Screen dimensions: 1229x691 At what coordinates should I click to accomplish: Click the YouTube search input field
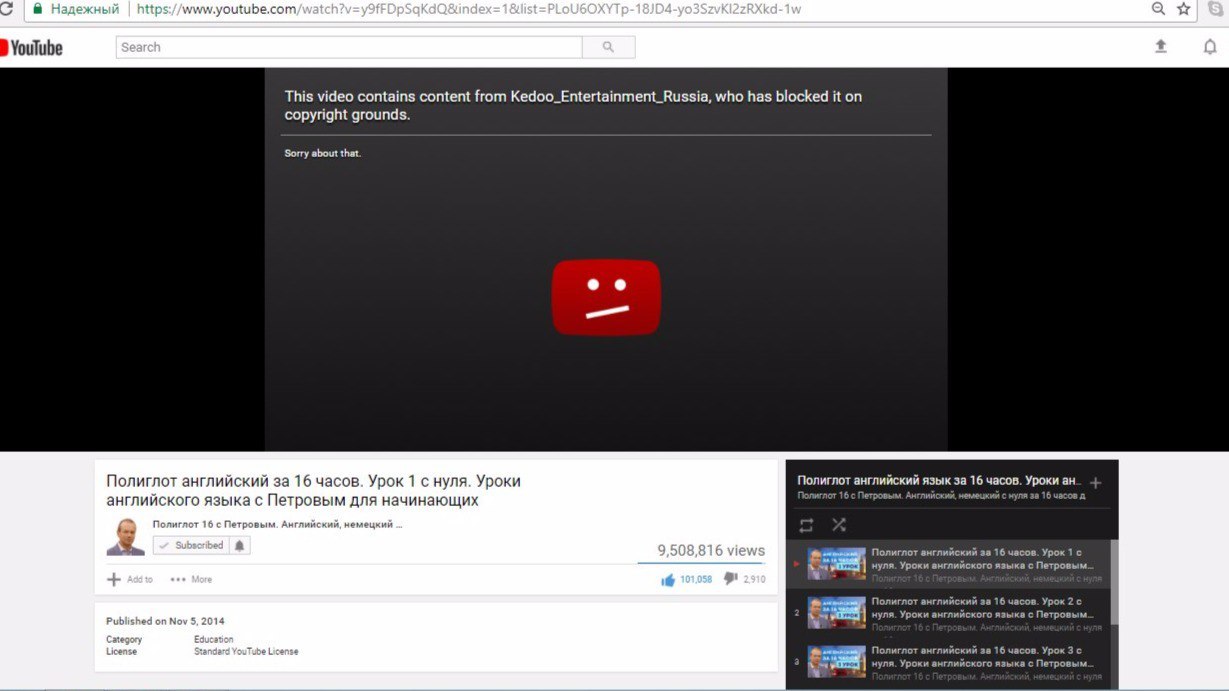click(349, 47)
